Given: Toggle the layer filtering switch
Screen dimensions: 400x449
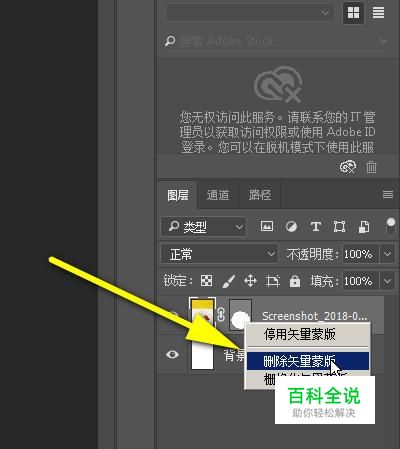Looking at the screenshot, I should 390,227.
